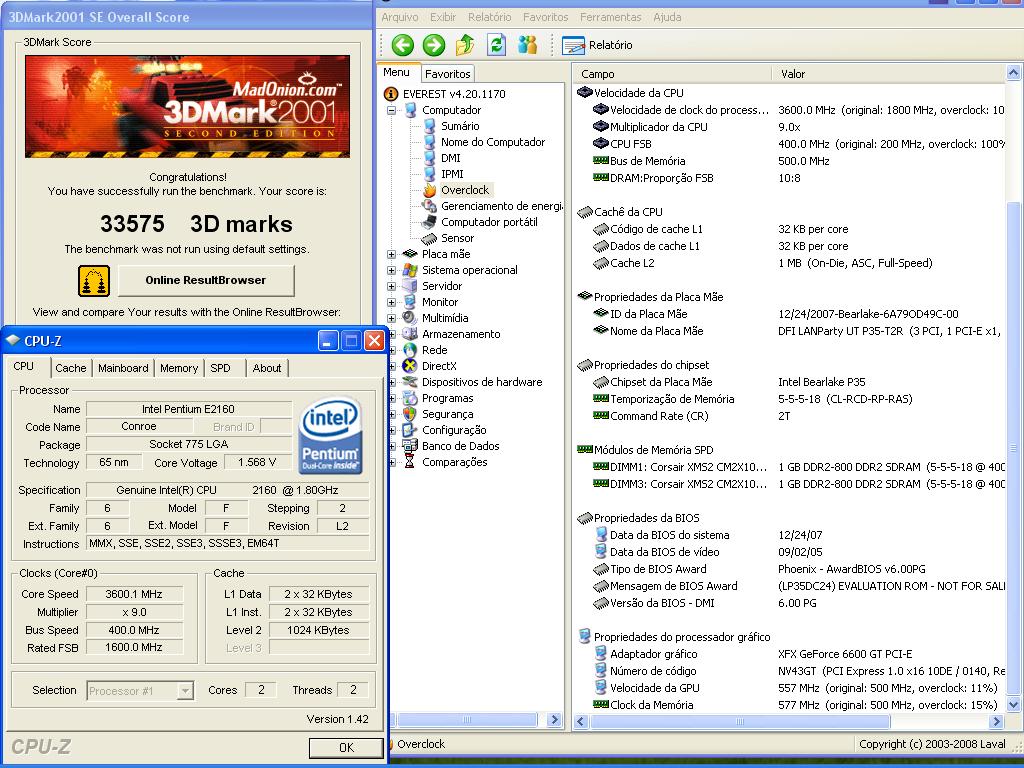Open the Cache tab in CPU-Z
The height and width of the screenshot is (768, 1024).
coord(71,368)
